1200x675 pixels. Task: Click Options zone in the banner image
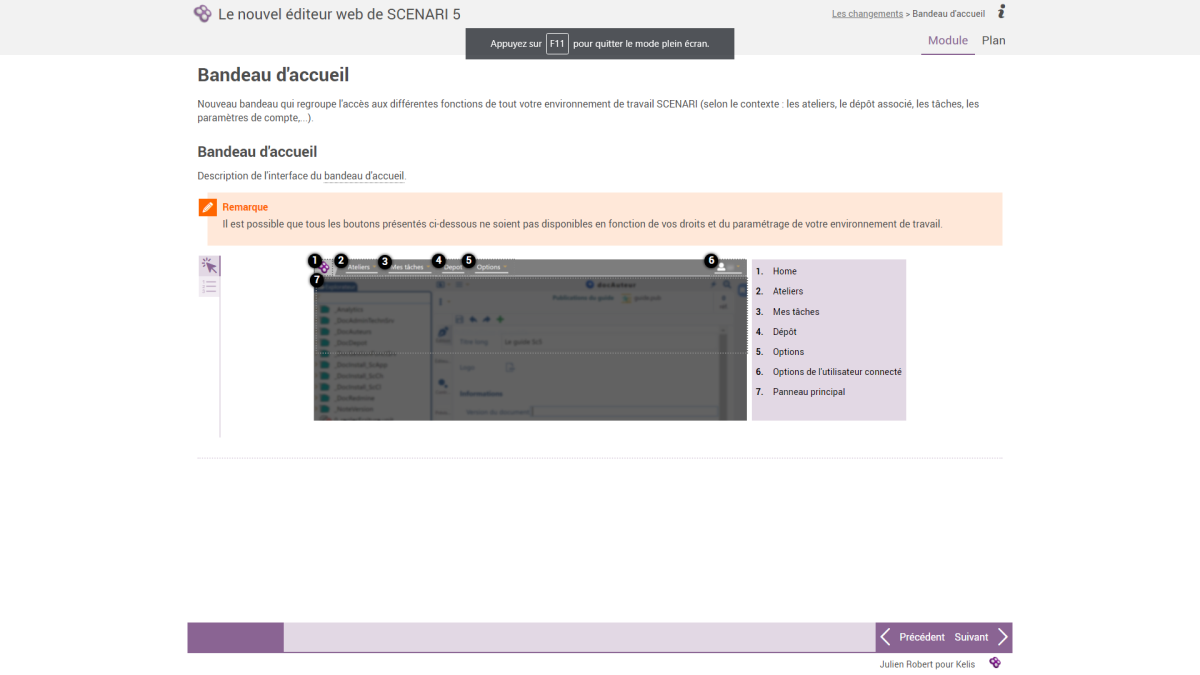click(x=490, y=267)
